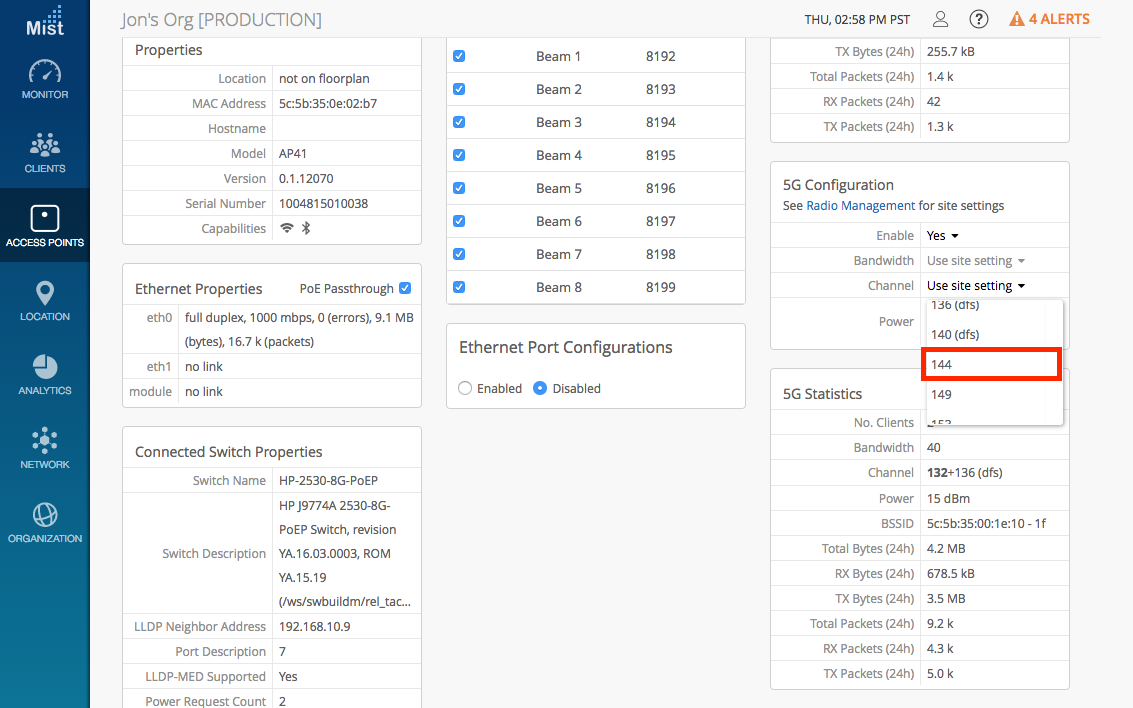Viewport: 1133px width, 708px height.
Task: Open Analytics from the sidebar
Action: point(45,376)
